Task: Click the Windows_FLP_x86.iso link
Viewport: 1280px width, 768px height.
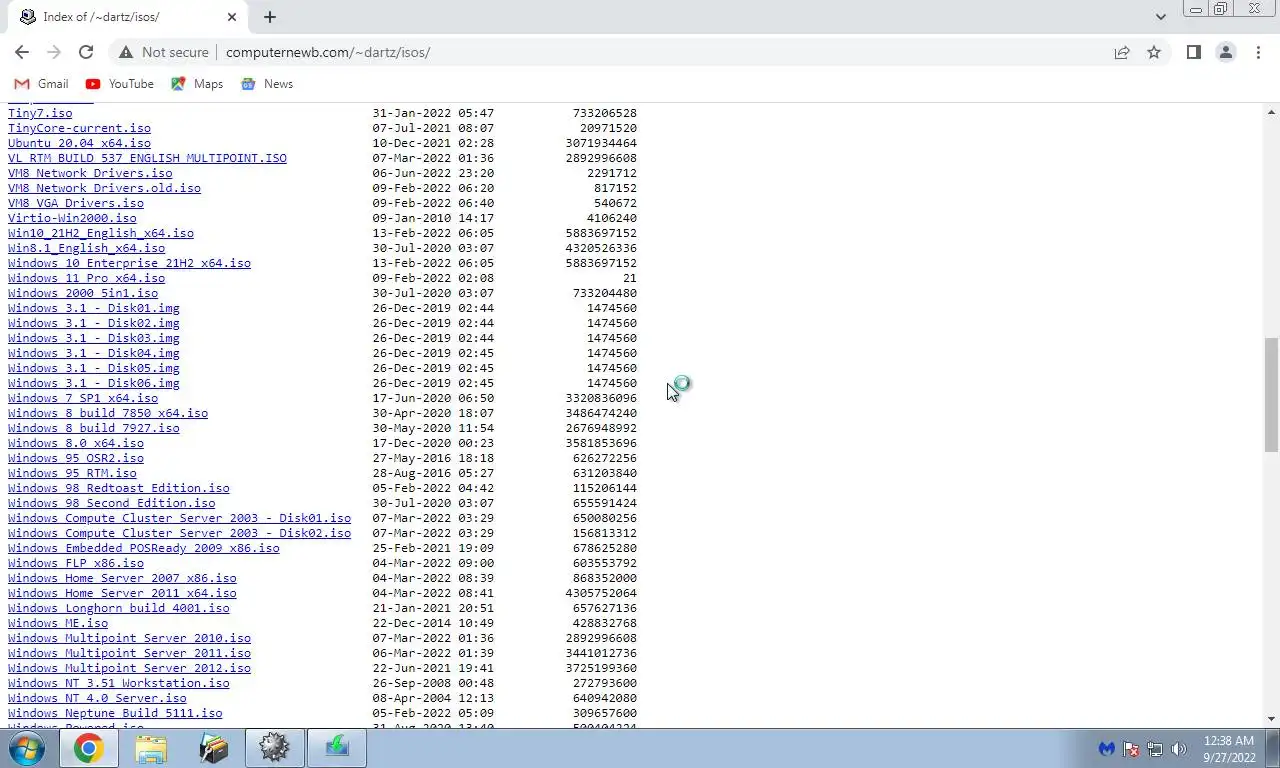Action: [76, 563]
